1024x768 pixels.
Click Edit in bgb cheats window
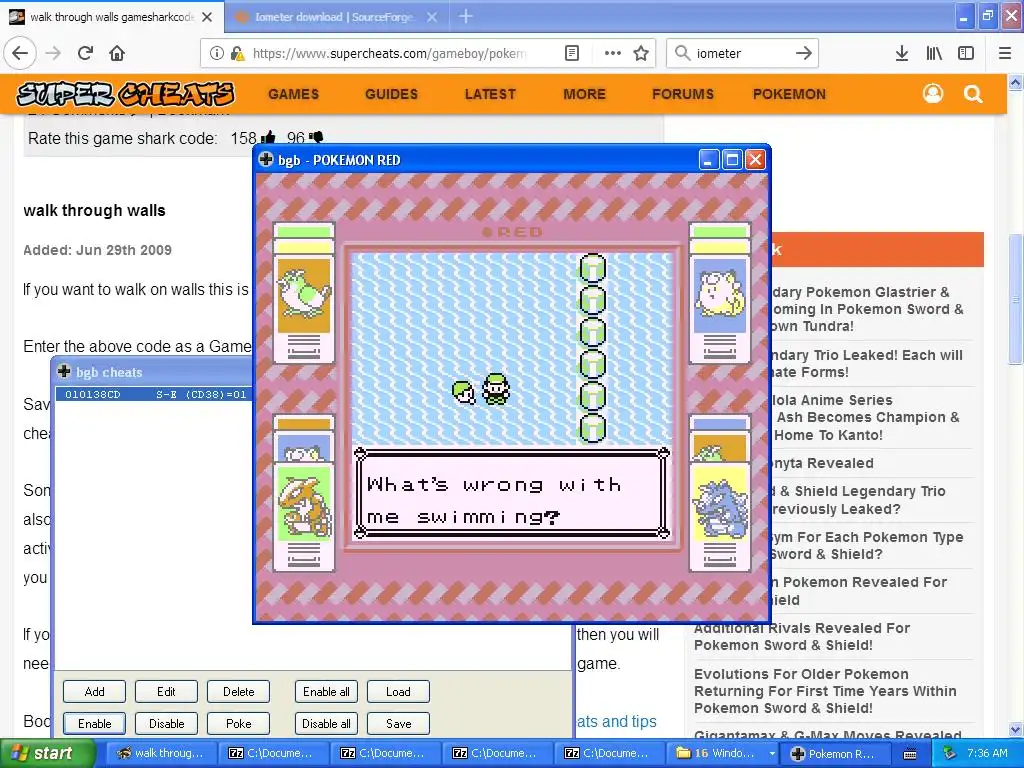[x=166, y=692]
